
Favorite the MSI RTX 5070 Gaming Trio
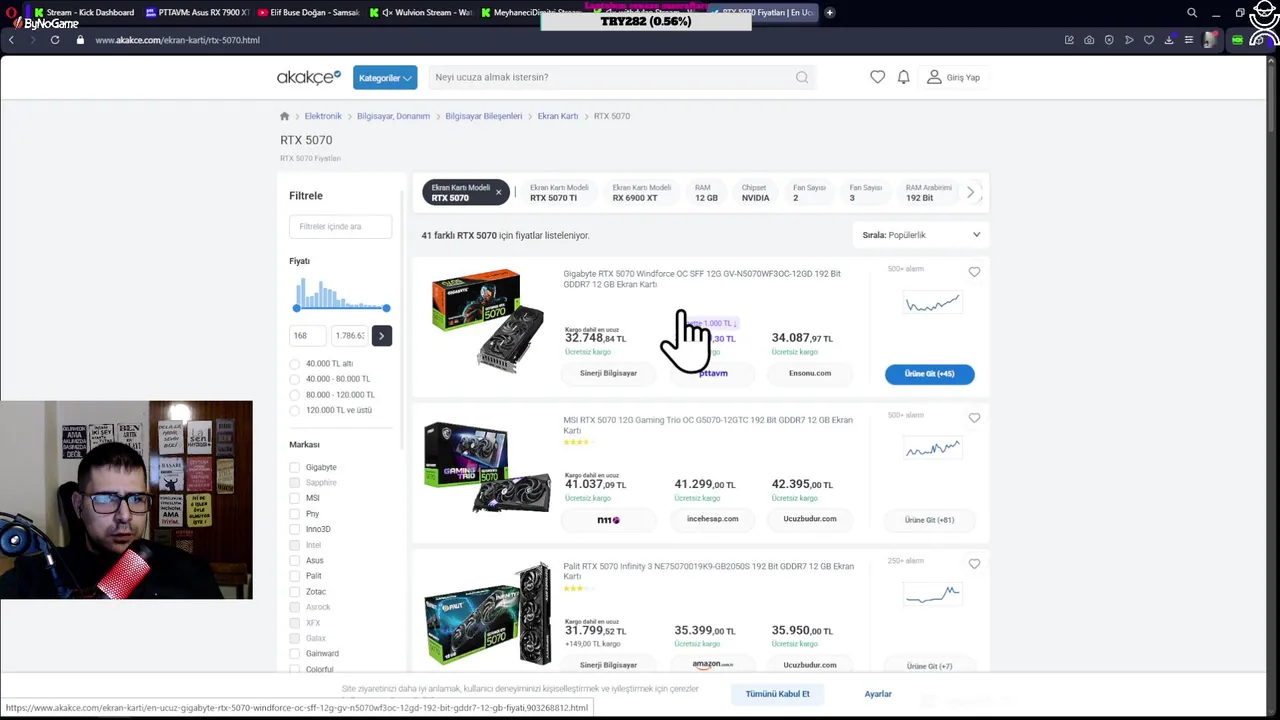coord(974,418)
